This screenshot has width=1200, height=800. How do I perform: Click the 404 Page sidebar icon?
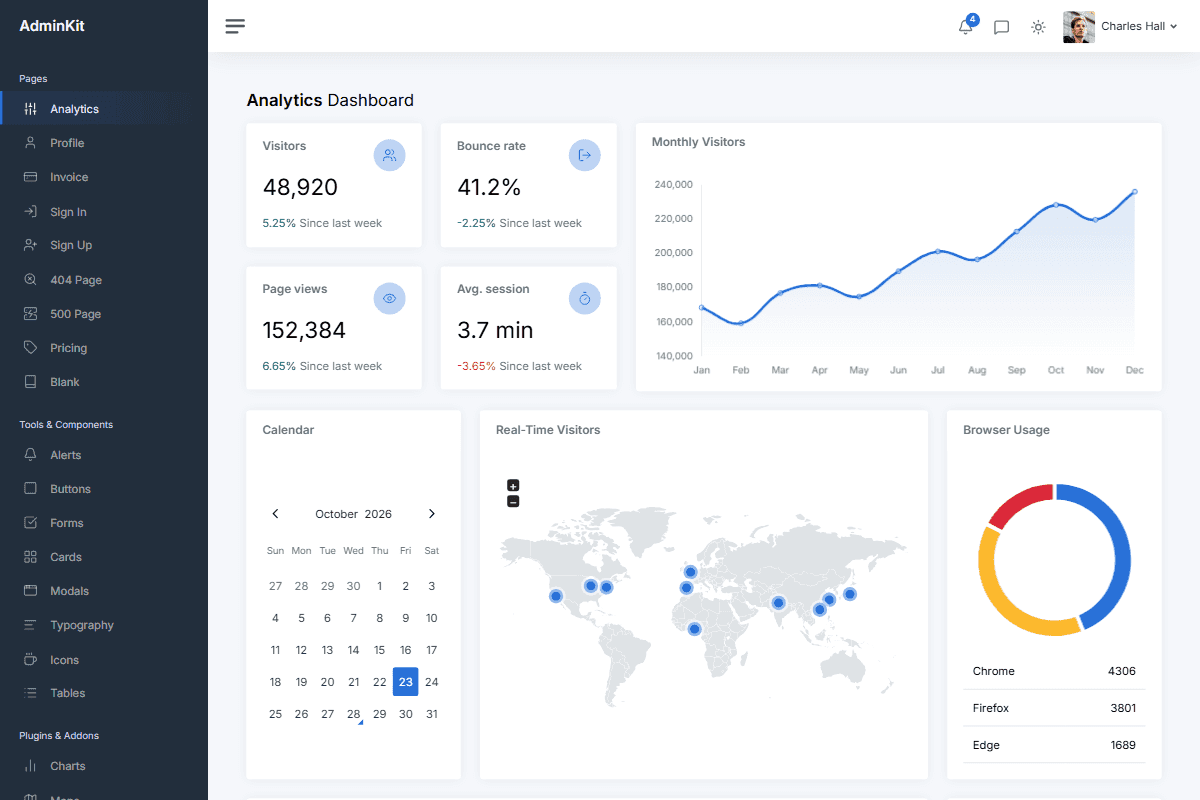[30, 280]
